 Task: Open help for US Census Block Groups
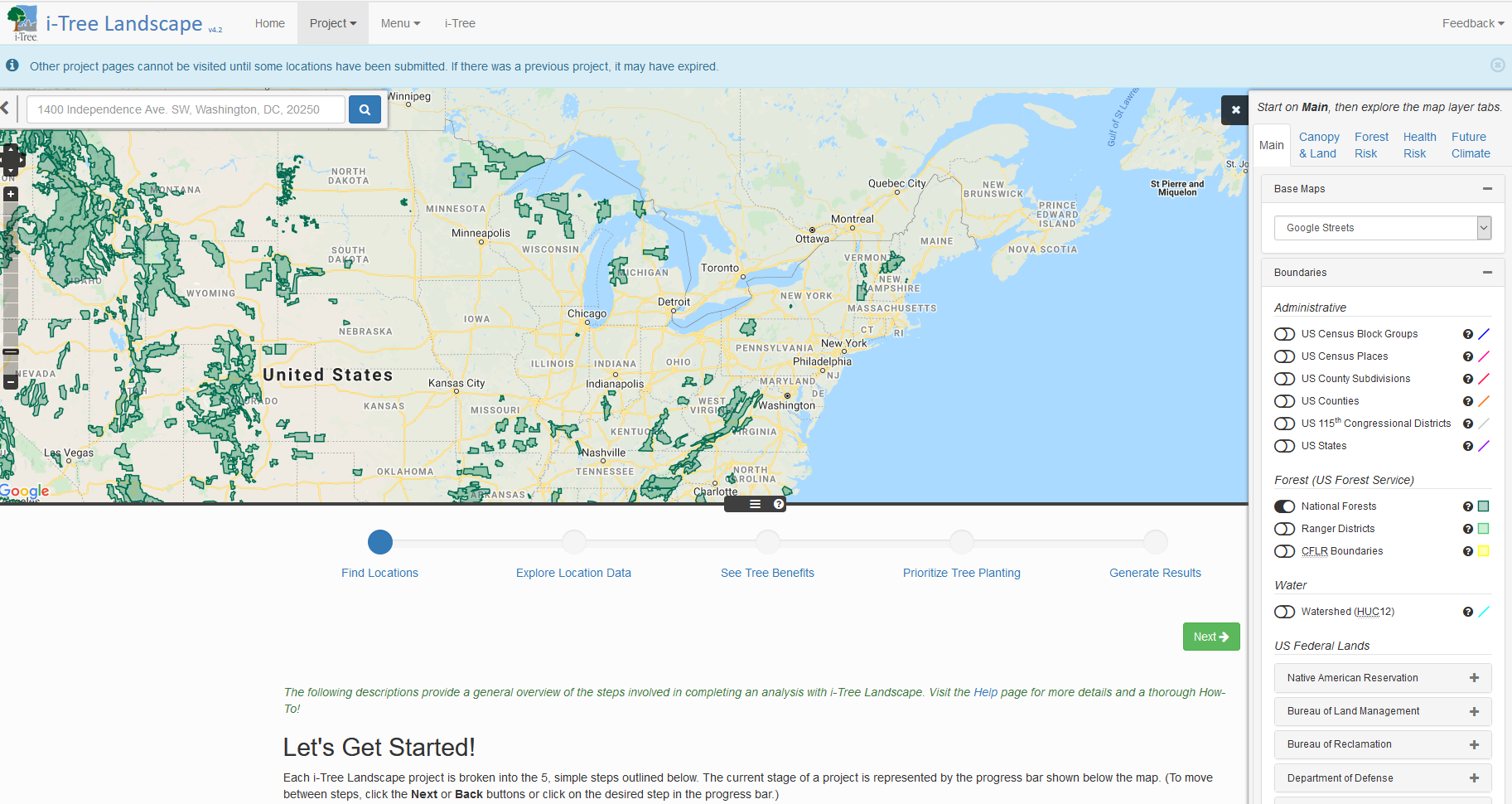(1468, 334)
